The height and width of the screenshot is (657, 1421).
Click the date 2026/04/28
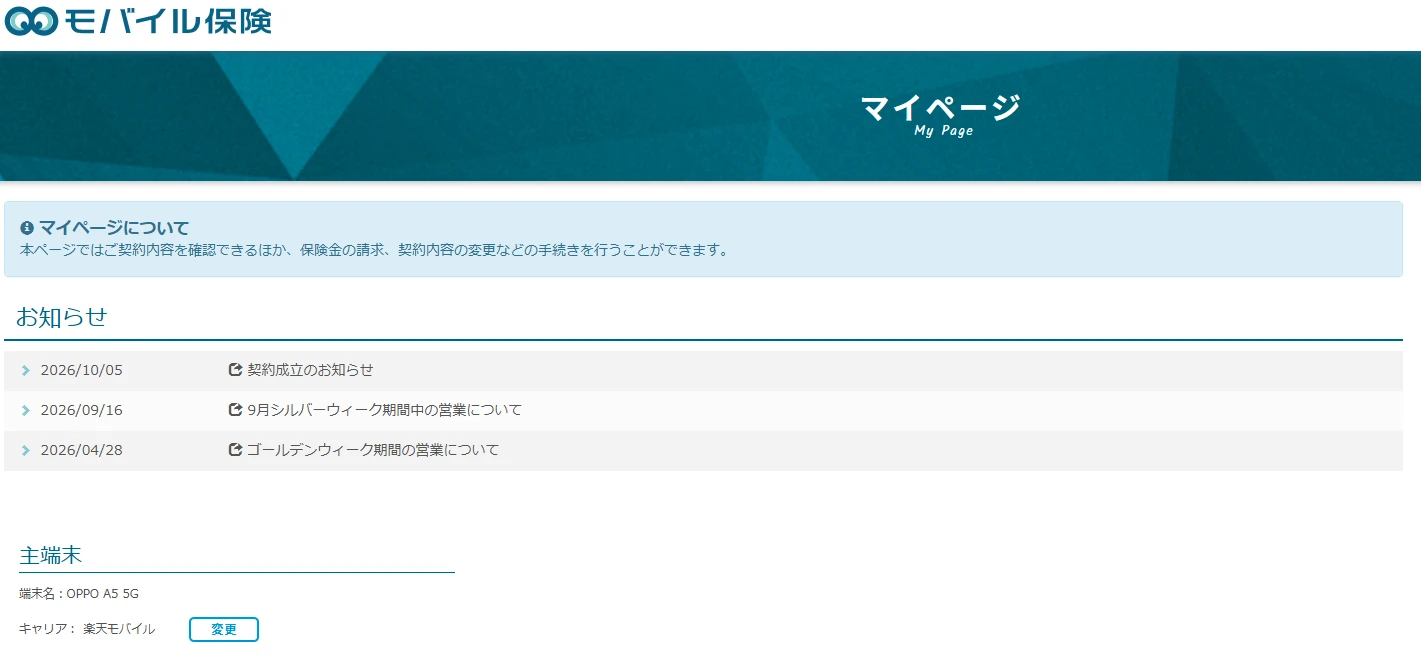81,450
